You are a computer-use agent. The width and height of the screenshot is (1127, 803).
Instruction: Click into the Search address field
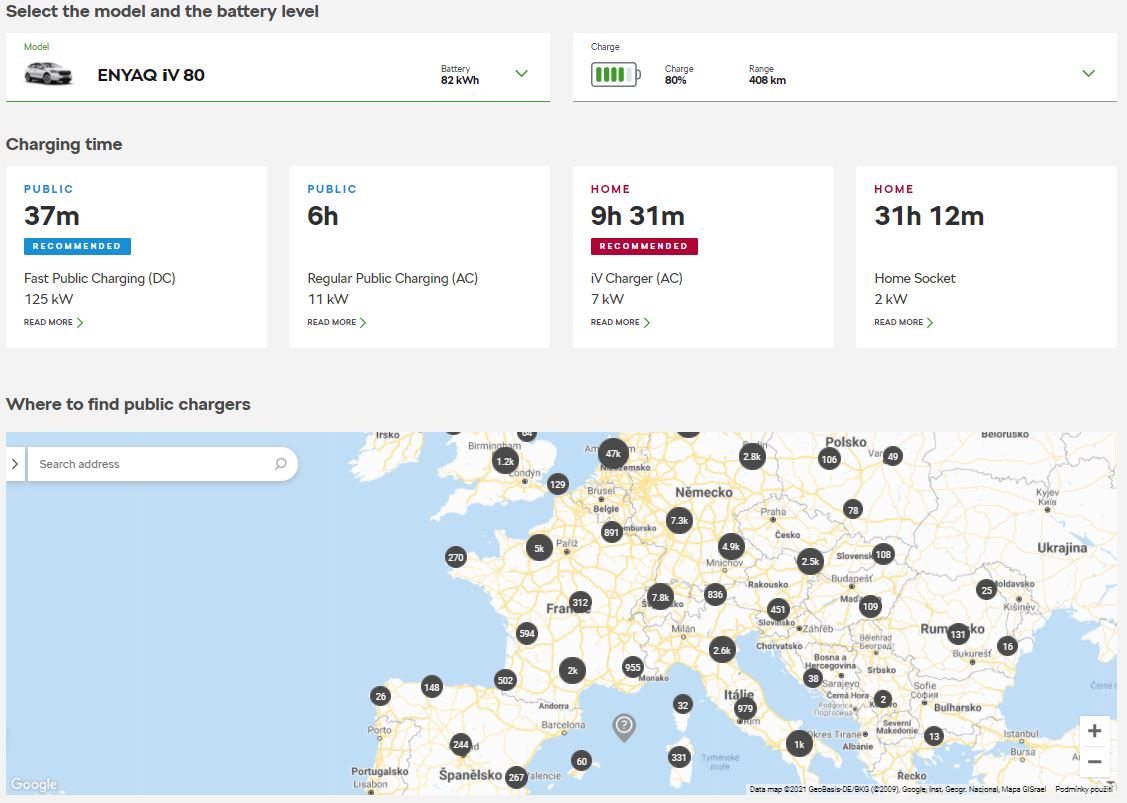click(x=162, y=464)
